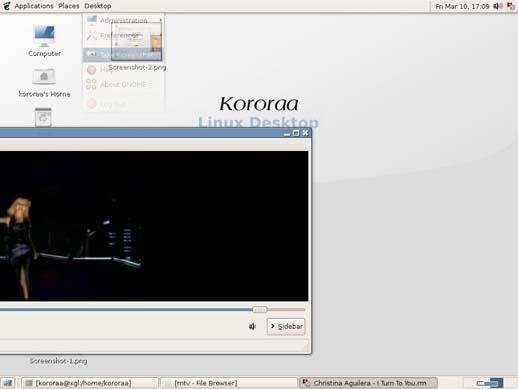Viewport: 518px width, 389px height.
Task: Maximize the video player window
Action: click(296, 133)
